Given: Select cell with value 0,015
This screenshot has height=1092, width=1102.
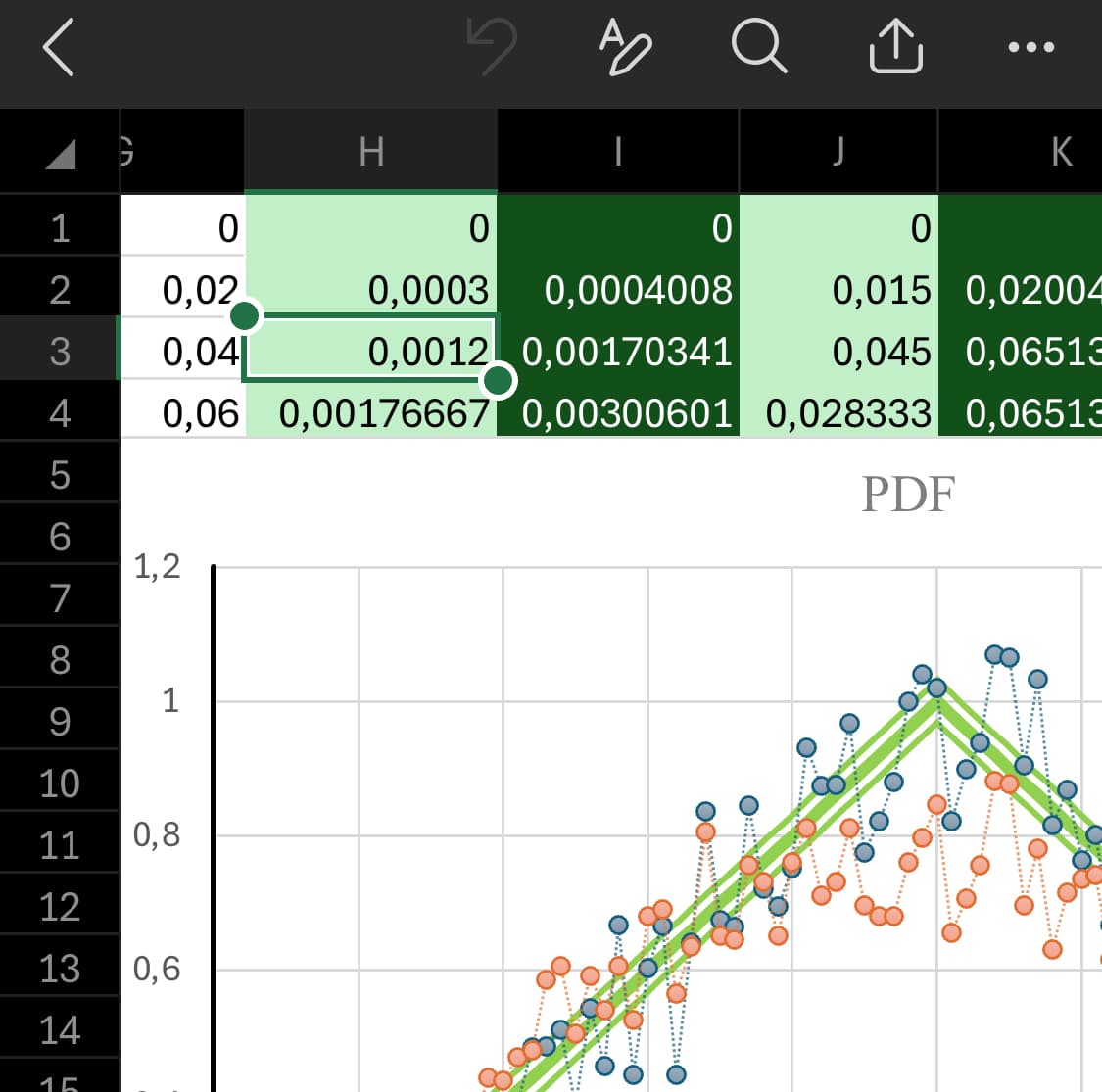Looking at the screenshot, I should point(839,290).
